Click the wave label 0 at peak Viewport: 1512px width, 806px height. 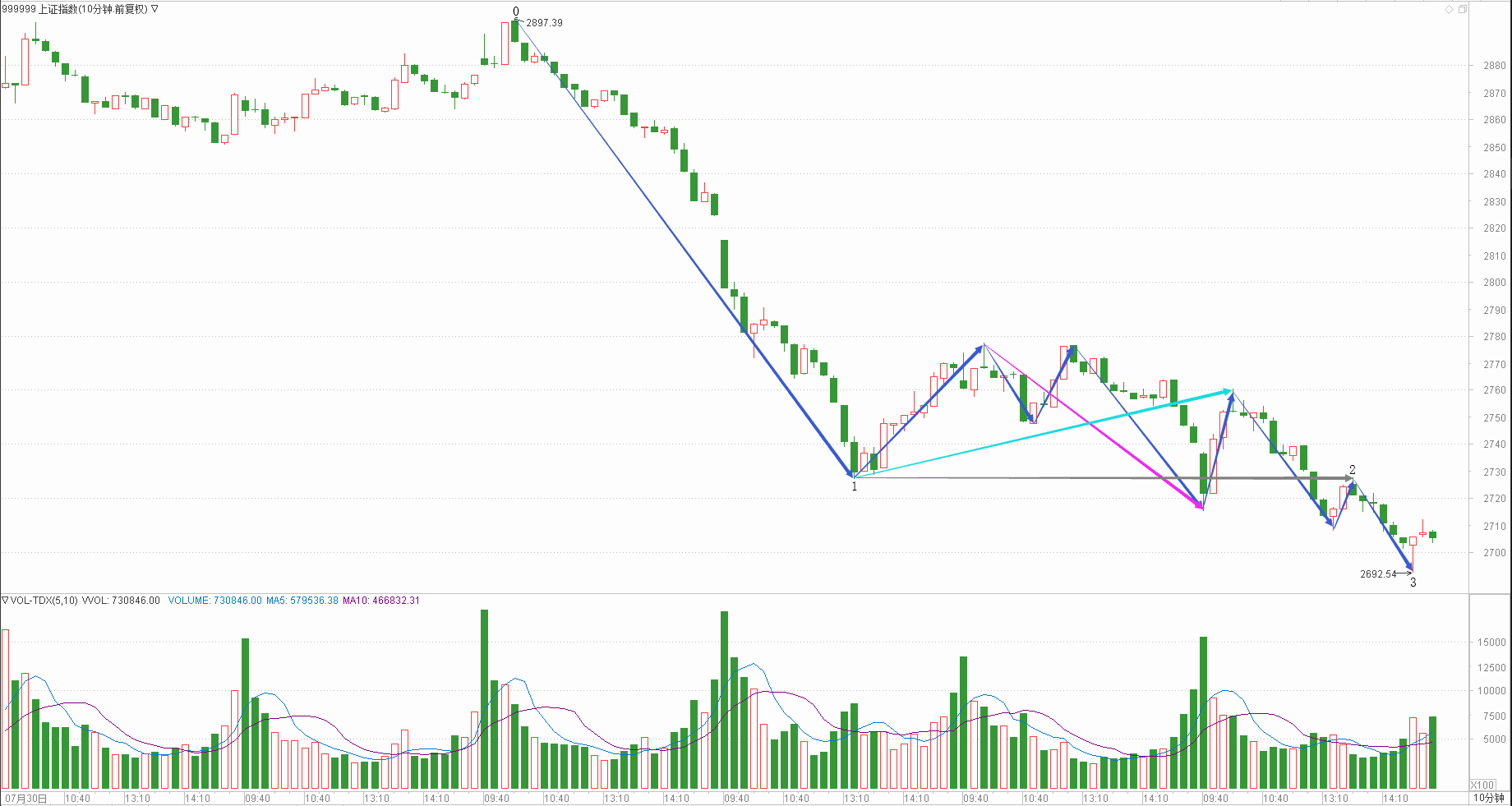516,12
